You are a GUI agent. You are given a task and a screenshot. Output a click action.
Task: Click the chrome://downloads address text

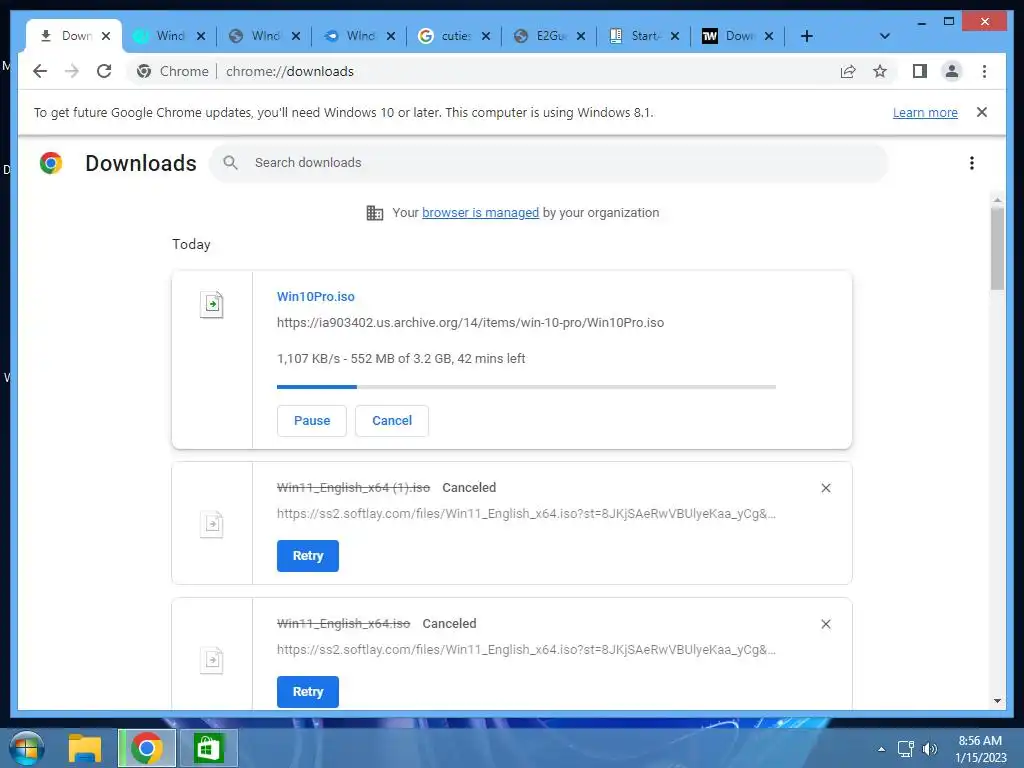point(290,71)
